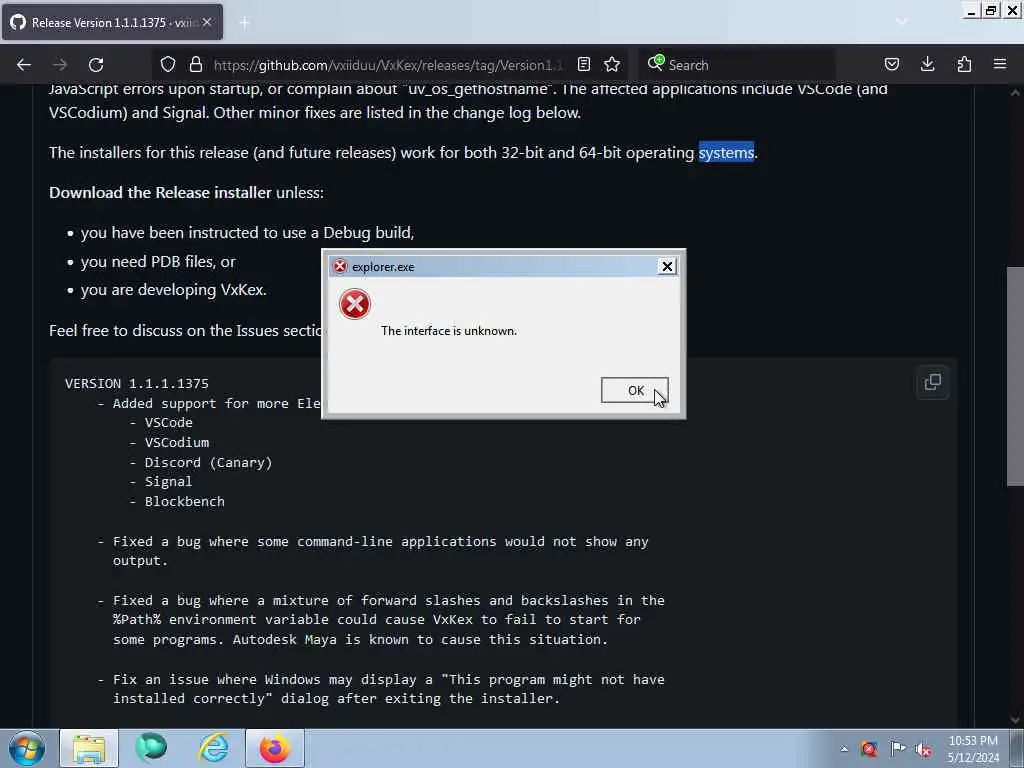Click the "VSCodium" changelog entry
This screenshot has height=768, width=1024.
tap(177, 442)
